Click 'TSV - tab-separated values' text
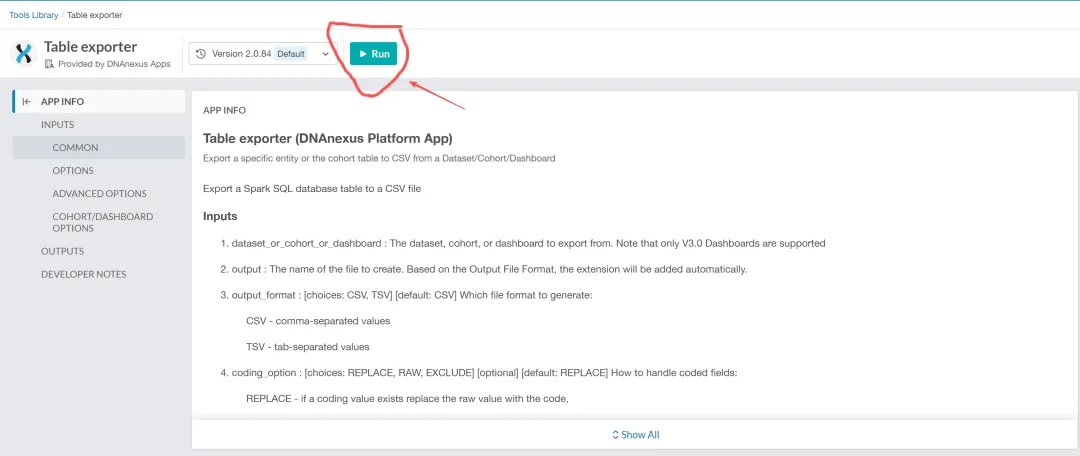Image resolution: width=1080 pixels, height=456 pixels. pyautogui.click(x=307, y=346)
